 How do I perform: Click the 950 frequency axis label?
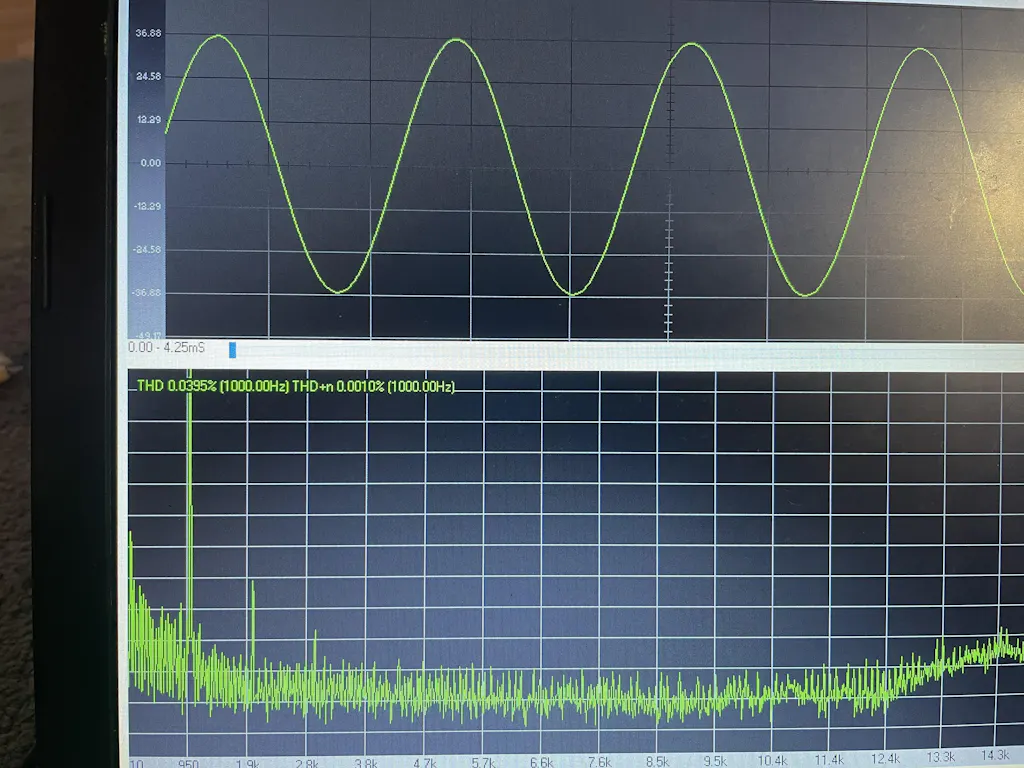pyautogui.click(x=189, y=762)
